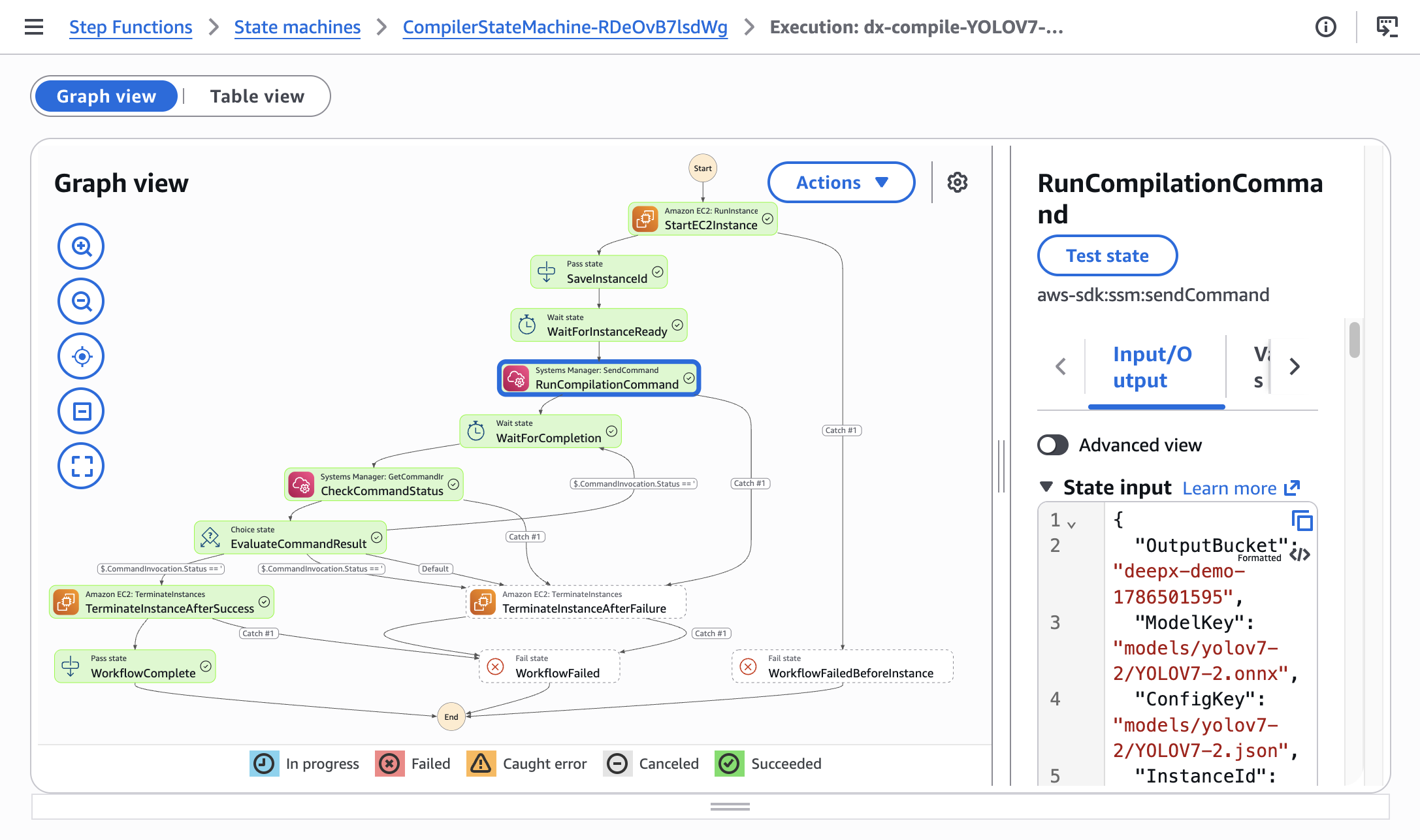Viewport: 1420px width, 840px height.
Task: Click the Default transition label
Action: click(435, 568)
